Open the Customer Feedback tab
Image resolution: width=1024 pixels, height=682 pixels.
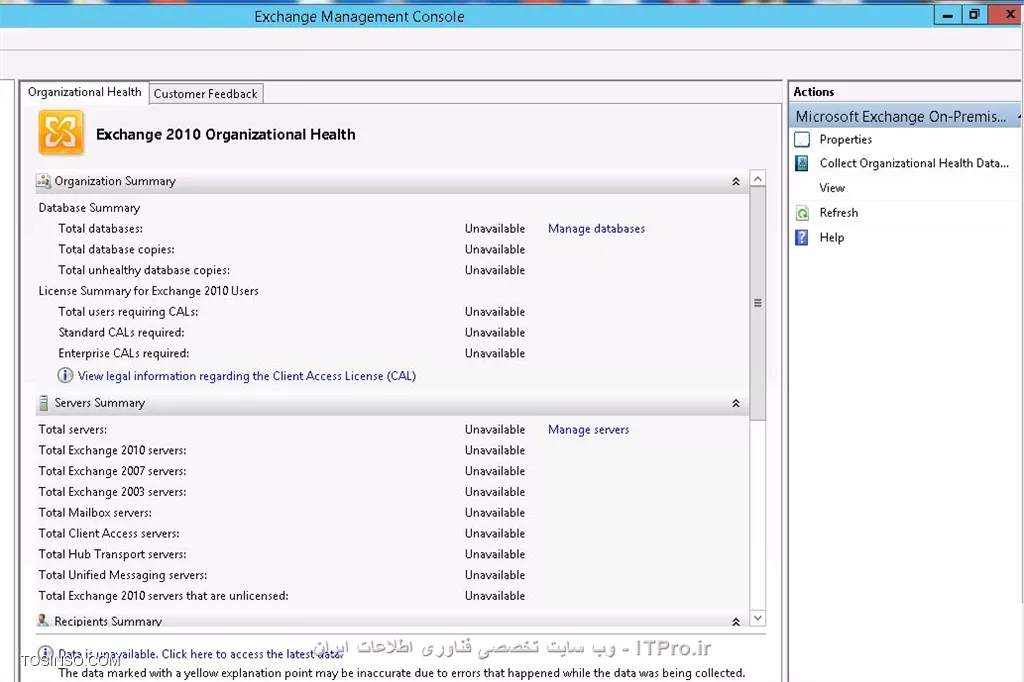pyautogui.click(x=206, y=93)
